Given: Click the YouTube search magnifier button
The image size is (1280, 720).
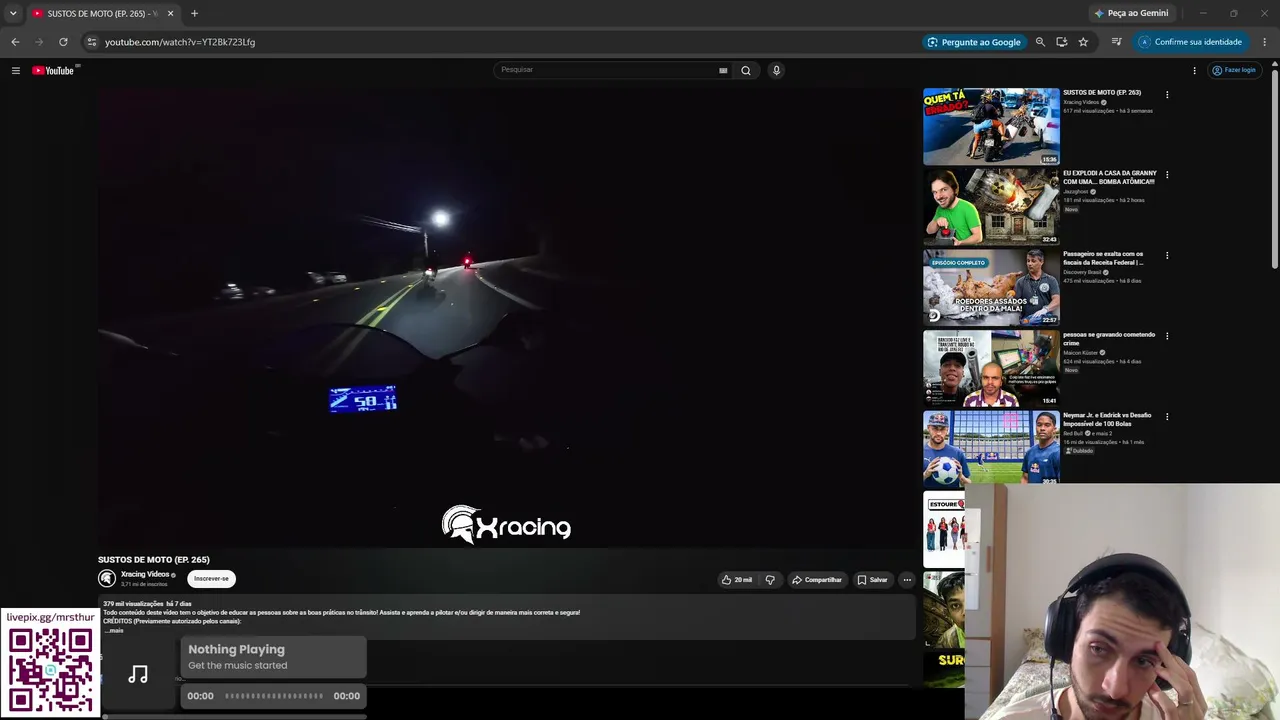Looking at the screenshot, I should pyautogui.click(x=746, y=70).
